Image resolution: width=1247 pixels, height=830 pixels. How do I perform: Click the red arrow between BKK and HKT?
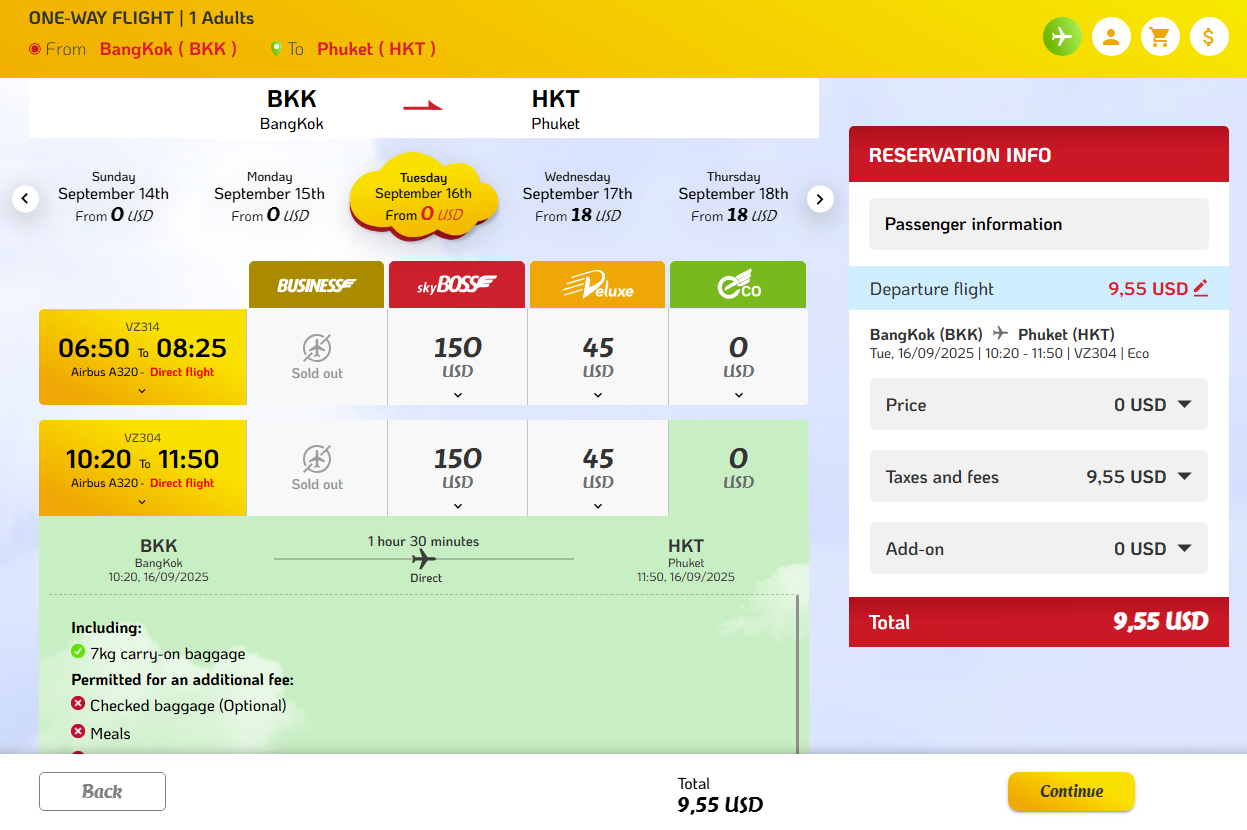[x=423, y=106]
